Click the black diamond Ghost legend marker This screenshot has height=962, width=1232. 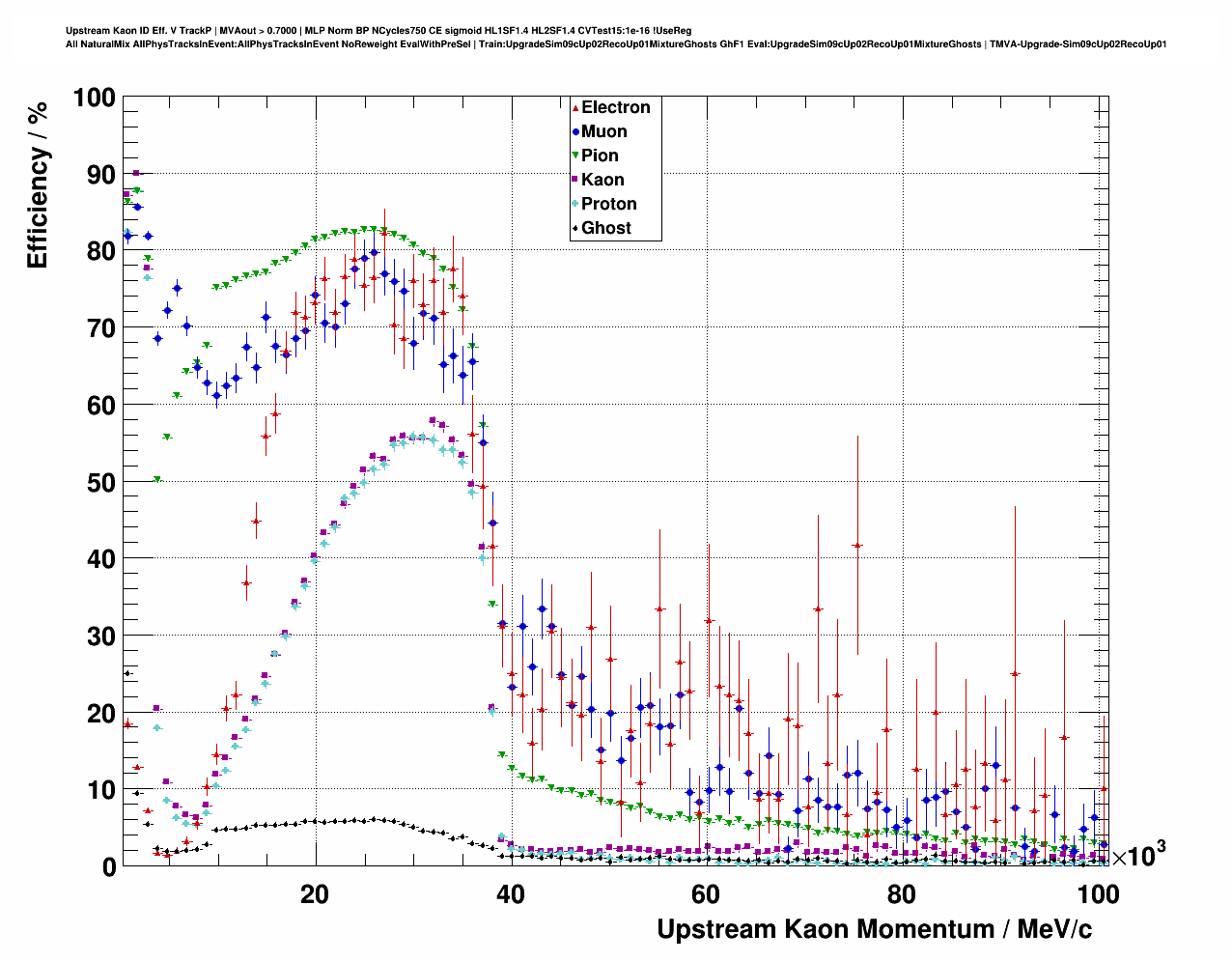click(576, 229)
